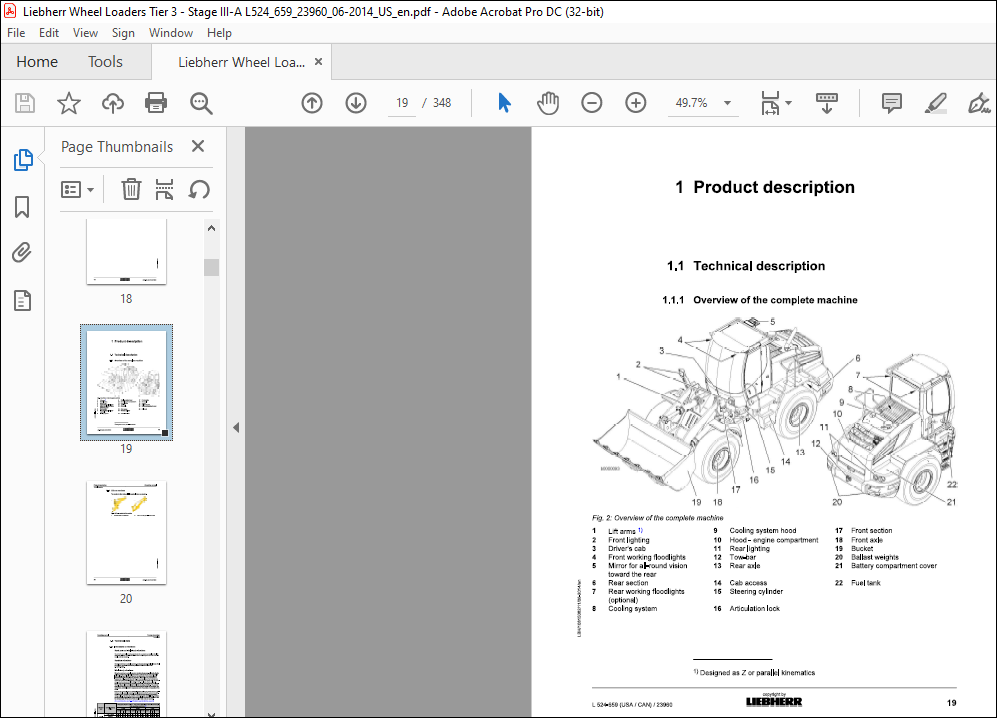The image size is (997, 718).
Task: Switch to the Tools tab
Action: tap(105, 62)
